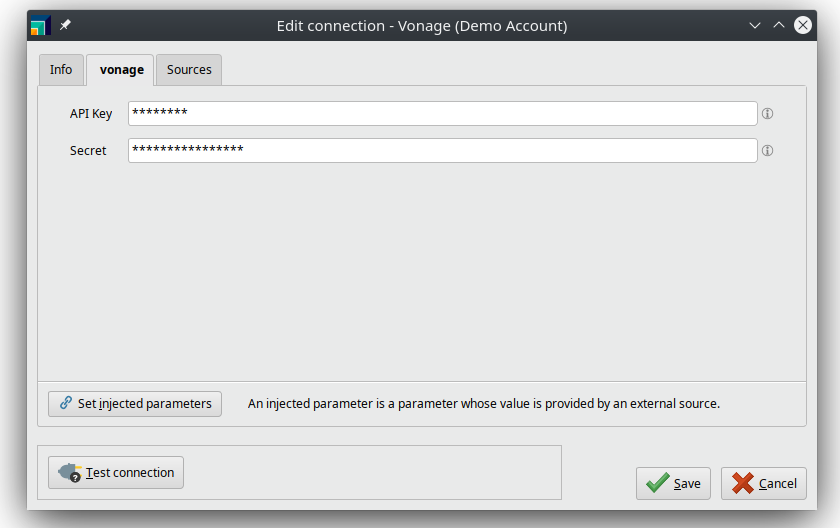Save the connection using the Save label
Viewport: 840px width, 528px height.
click(x=687, y=484)
